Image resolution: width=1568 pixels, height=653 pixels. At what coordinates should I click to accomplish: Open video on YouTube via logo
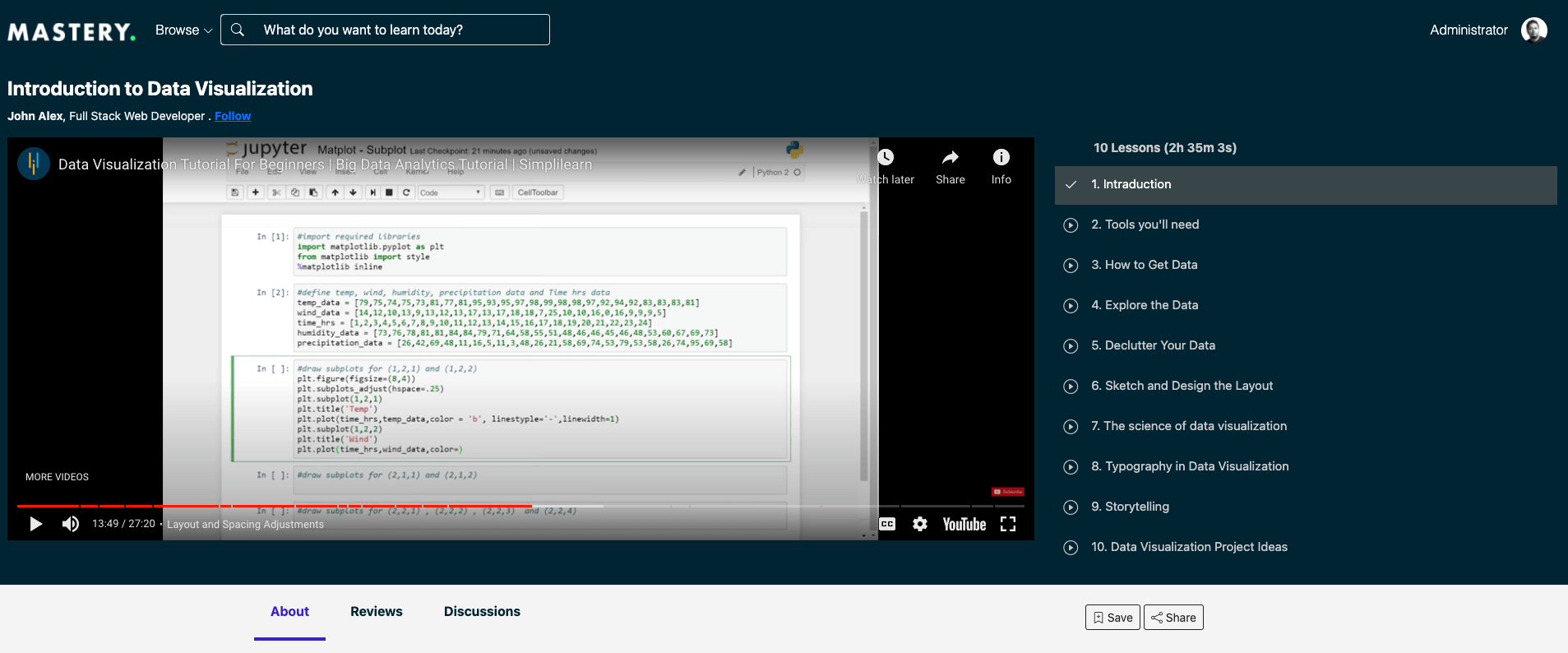tap(964, 524)
